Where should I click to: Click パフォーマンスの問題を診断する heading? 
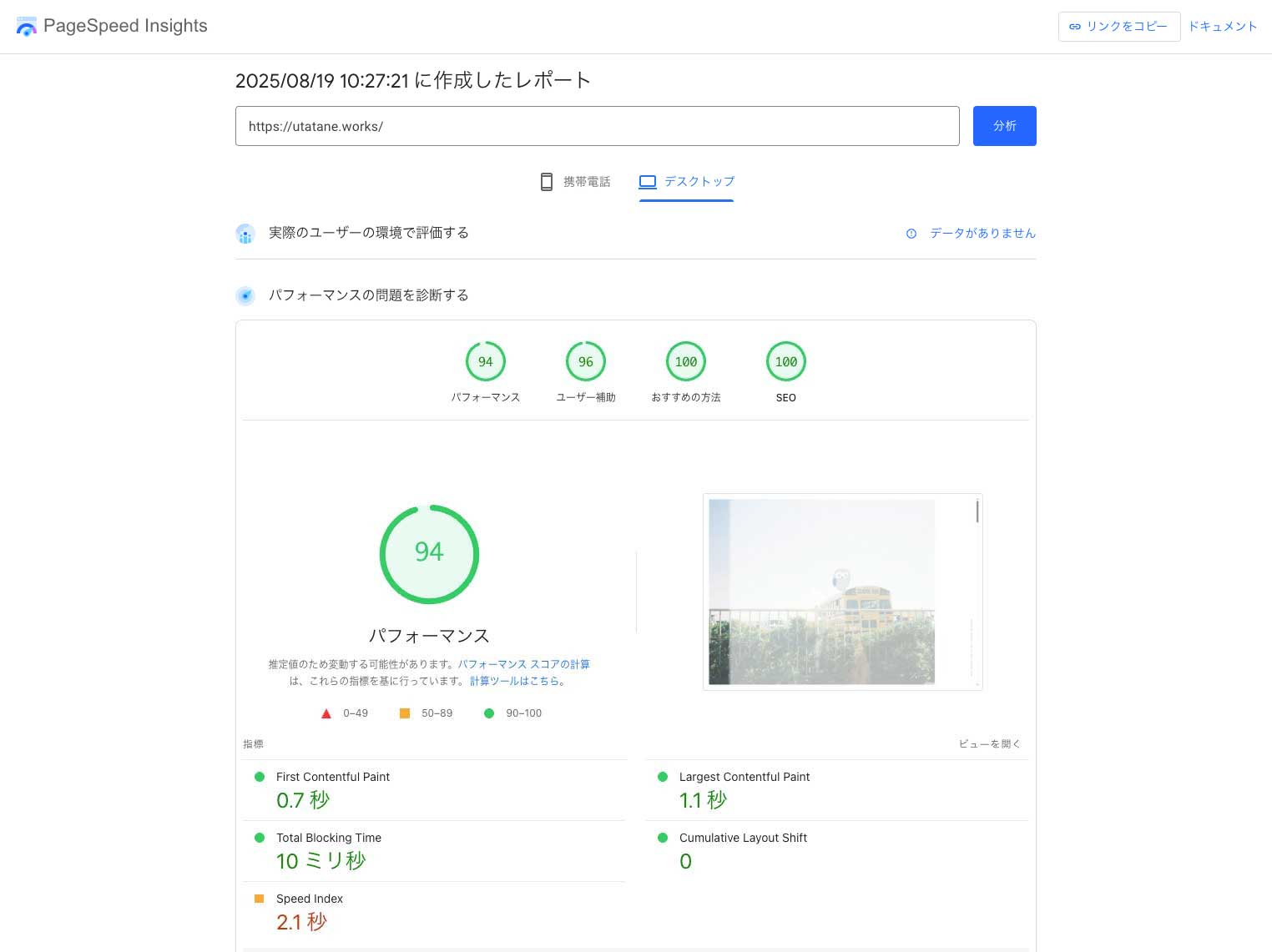pyautogui.click(x=369, y=295)
